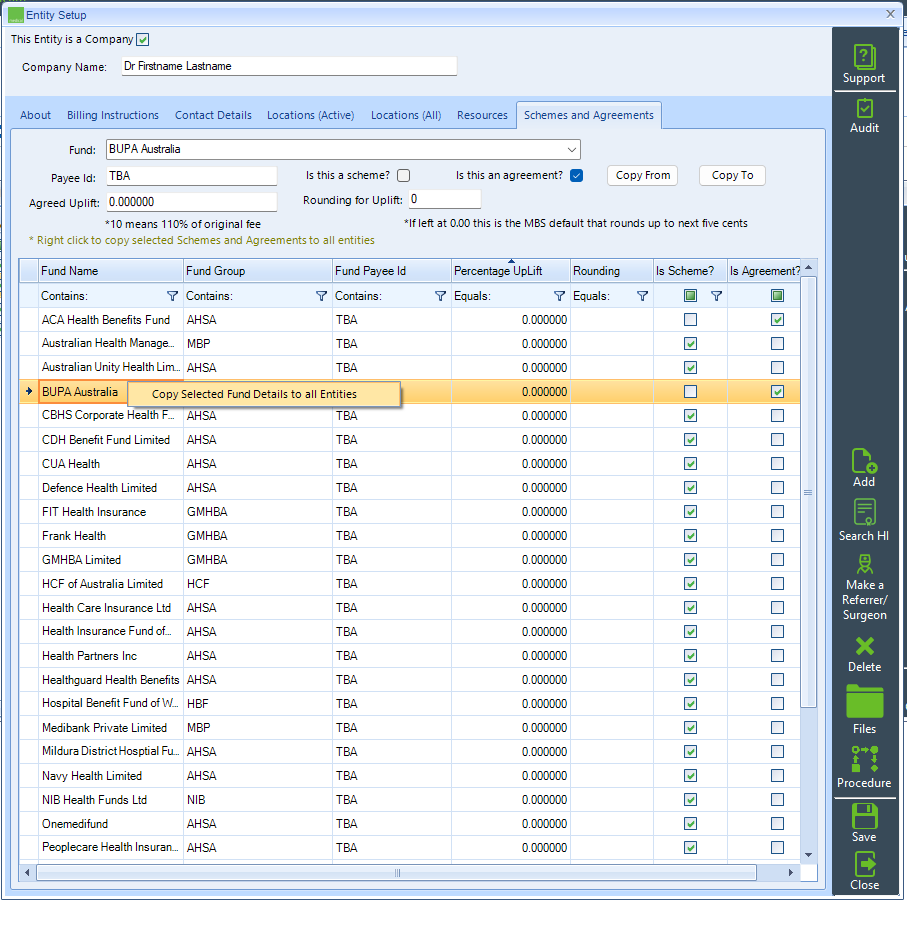907x941 pixels.
Task: Sort by Fund Group column header
Action: pyautogui.click(x=258, y=271)
